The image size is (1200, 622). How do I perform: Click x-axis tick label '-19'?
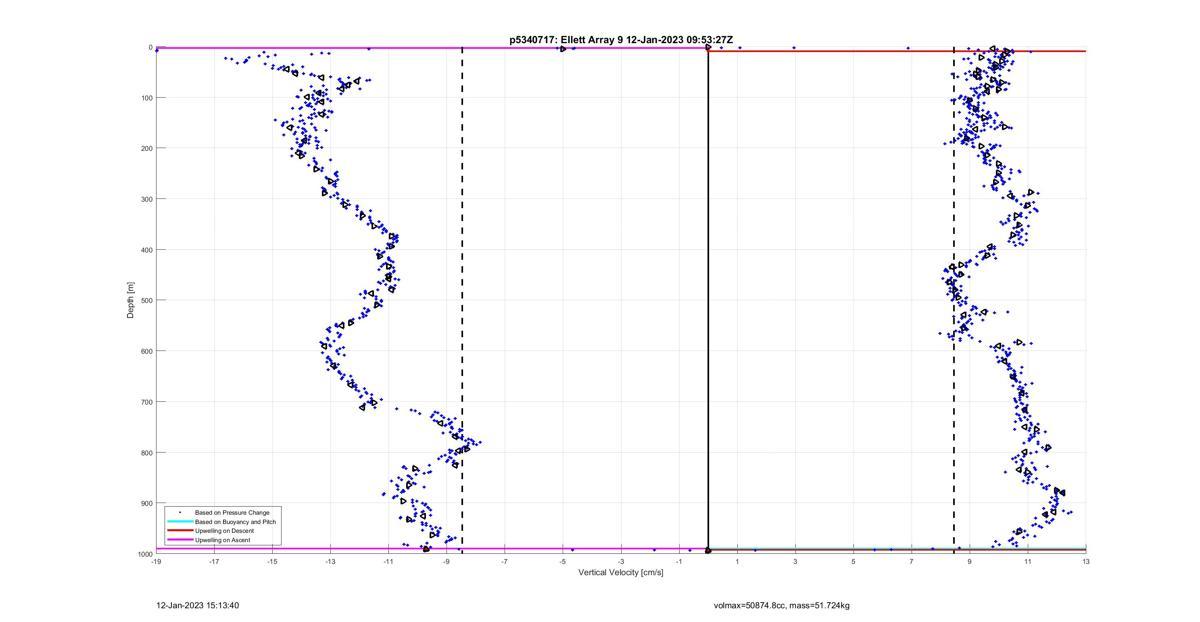pyautogui.click(x=156, y=561)
